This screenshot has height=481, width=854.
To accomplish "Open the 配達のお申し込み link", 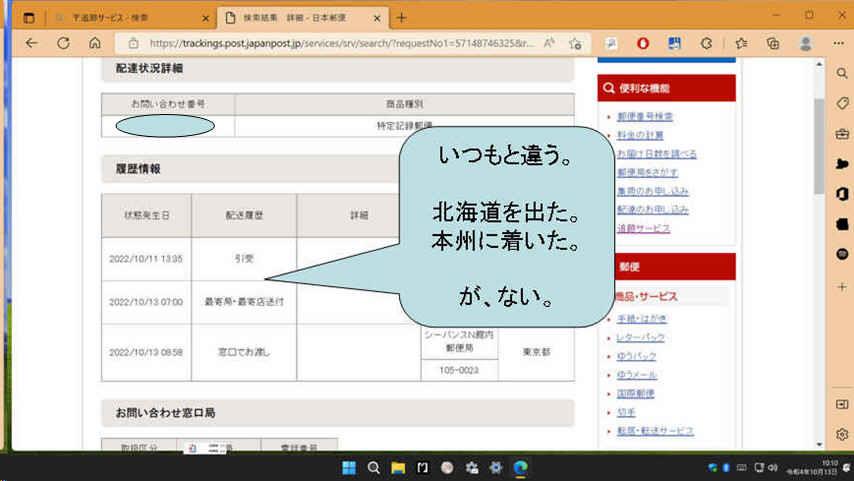I will (652, 209).
